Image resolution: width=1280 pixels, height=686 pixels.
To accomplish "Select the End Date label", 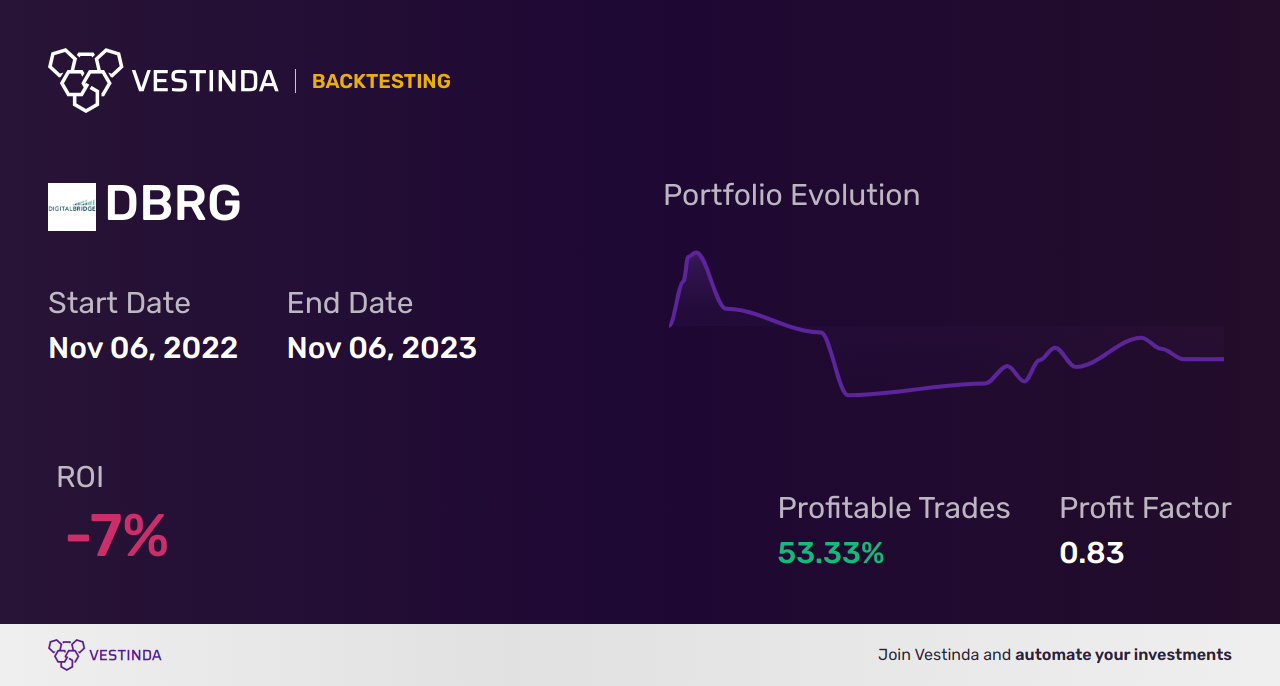I will pyautogui.click(x=350, y=302).
